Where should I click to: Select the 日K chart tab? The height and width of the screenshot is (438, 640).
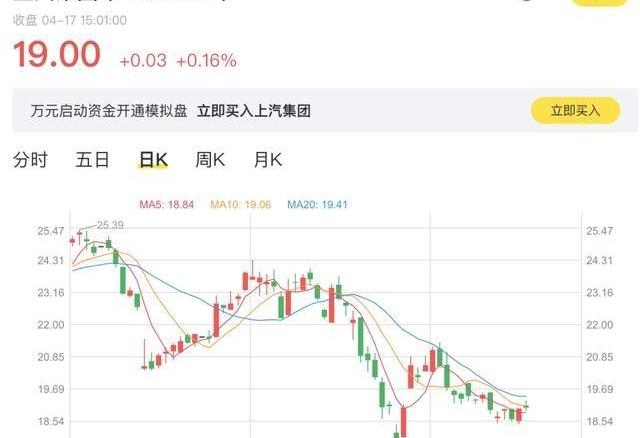click(153, 159)
